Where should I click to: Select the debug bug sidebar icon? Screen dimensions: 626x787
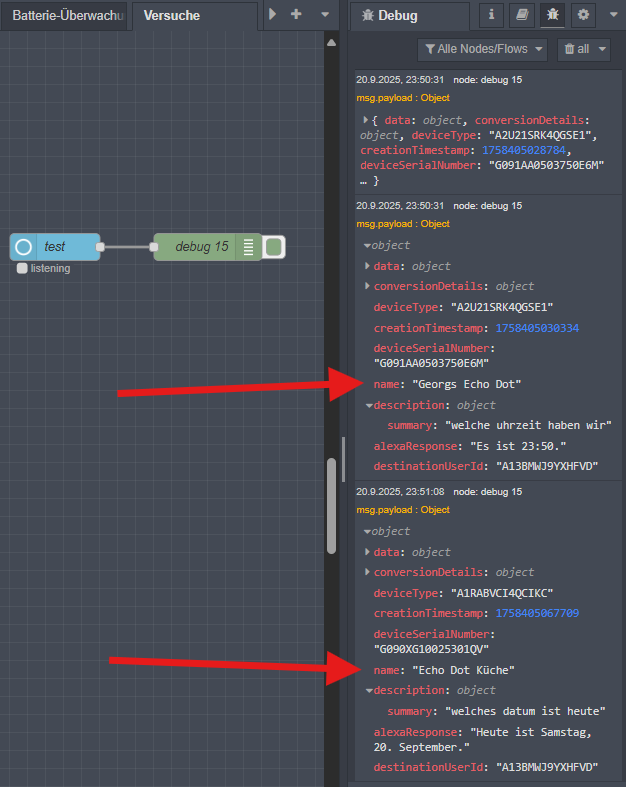tap(551, 16)
